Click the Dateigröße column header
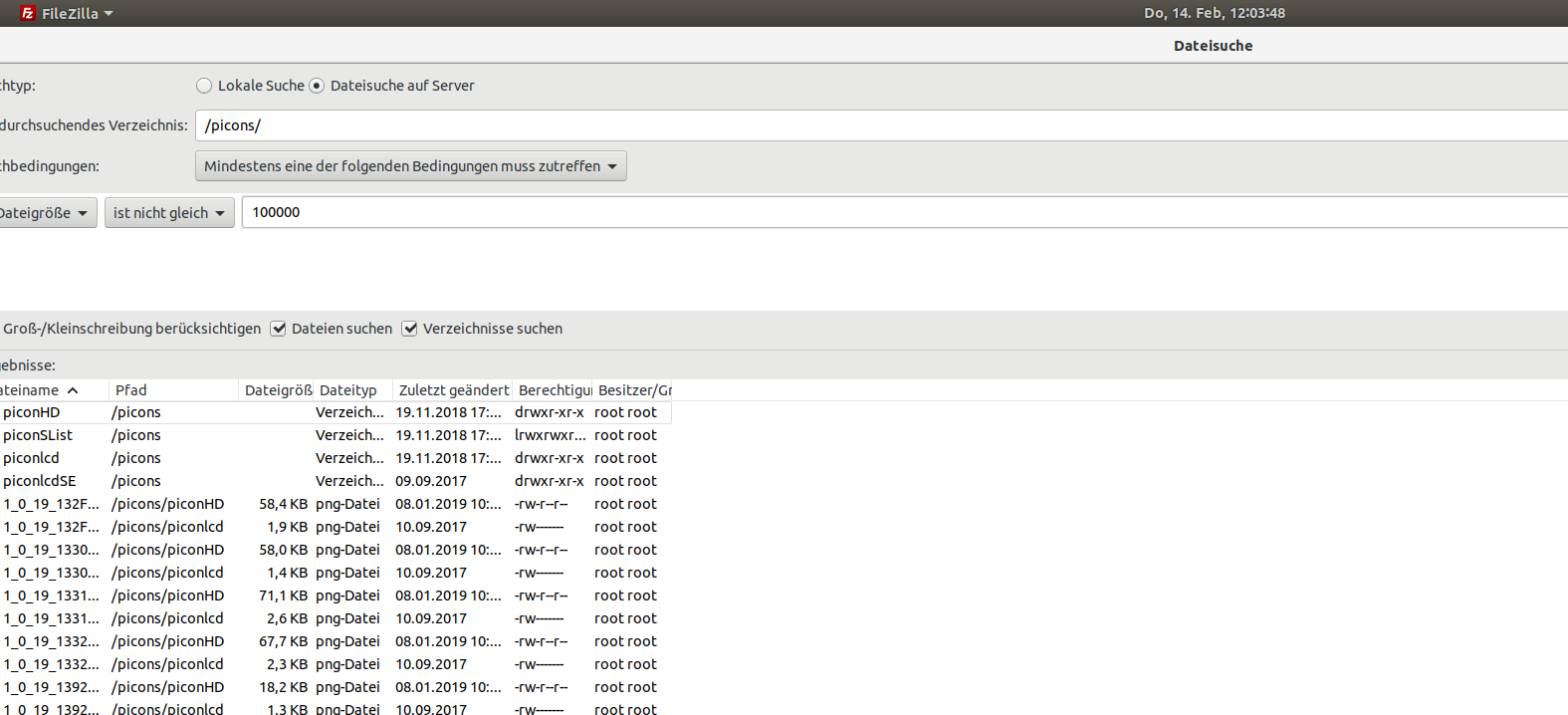This screenshot has height=715, width=1568. pos(277,390)
